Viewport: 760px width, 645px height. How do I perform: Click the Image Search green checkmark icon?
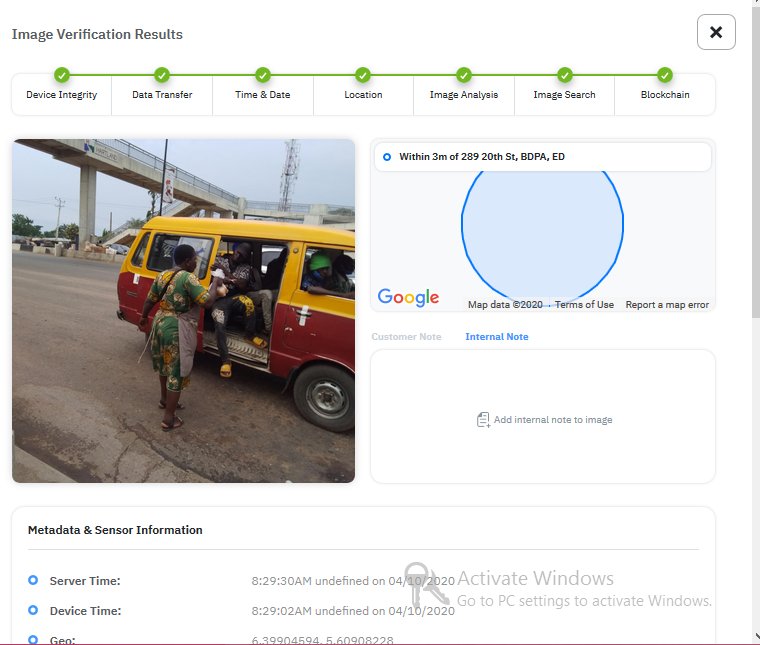(x=565, y=75)
